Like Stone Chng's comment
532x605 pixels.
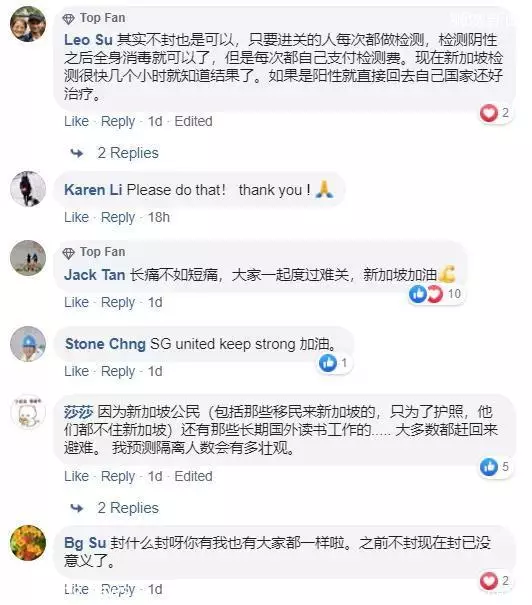pos(76,372)
